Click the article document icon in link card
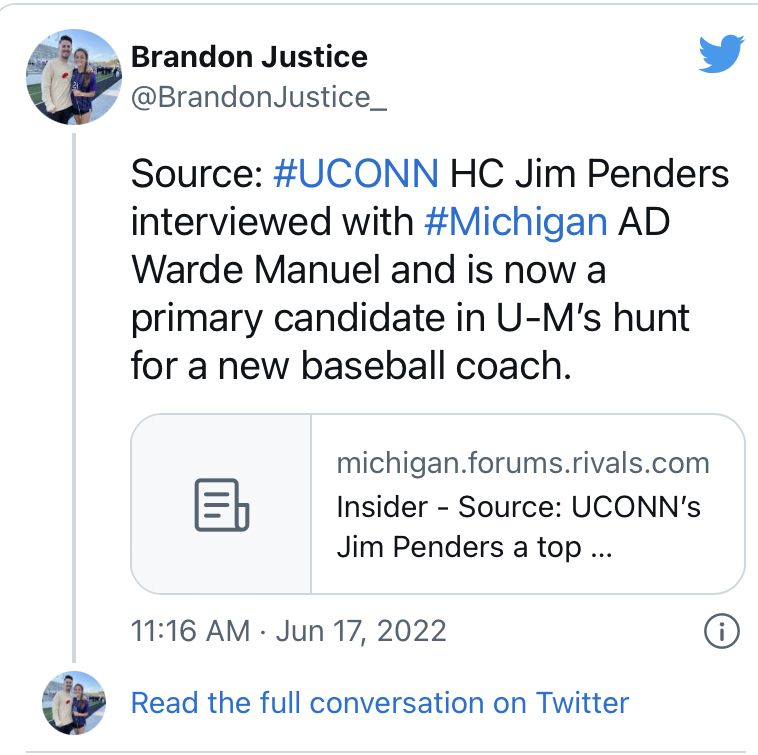 [x=221, y=505]
